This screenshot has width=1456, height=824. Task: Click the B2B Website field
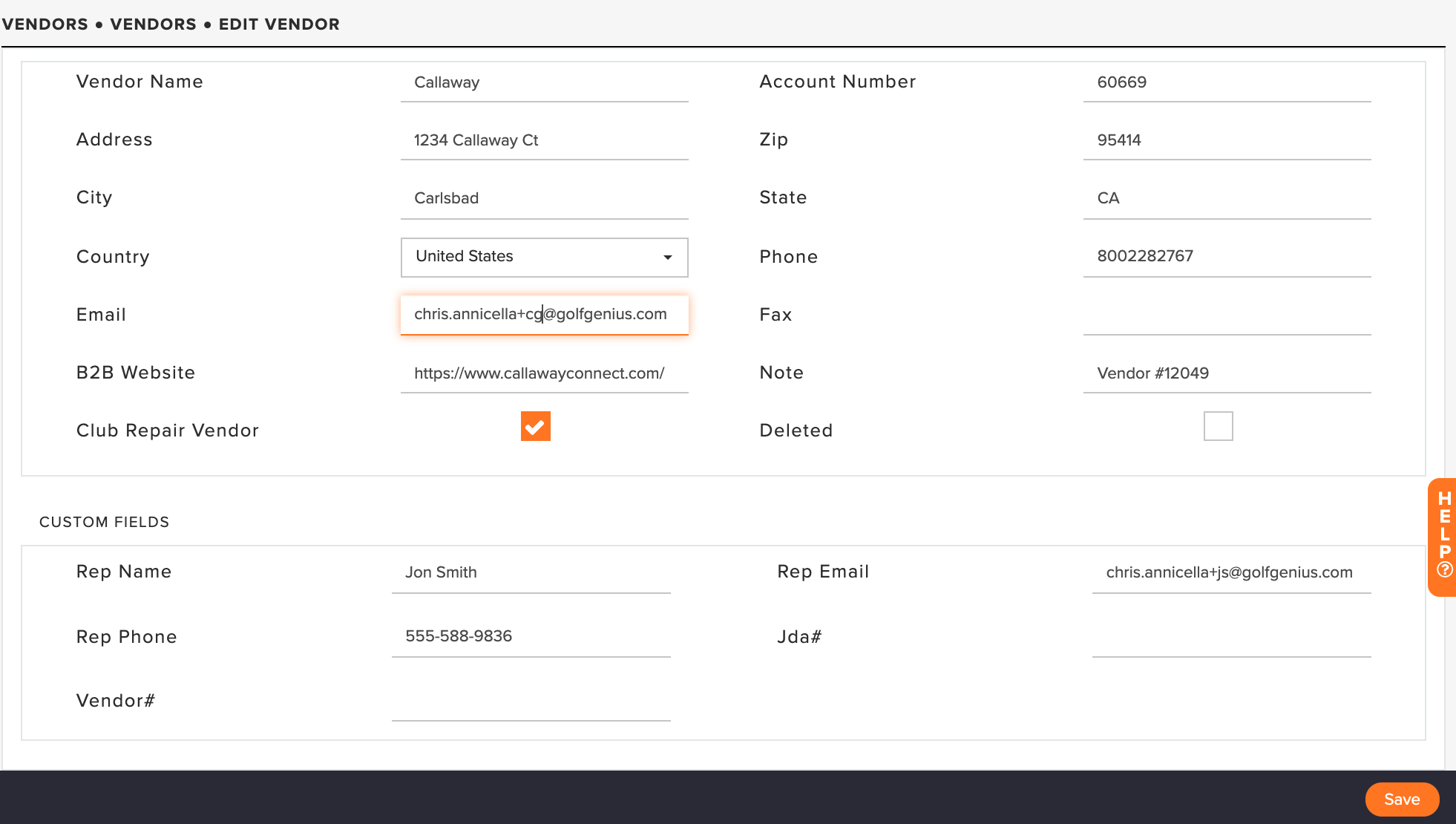click(x=544, y=373)
